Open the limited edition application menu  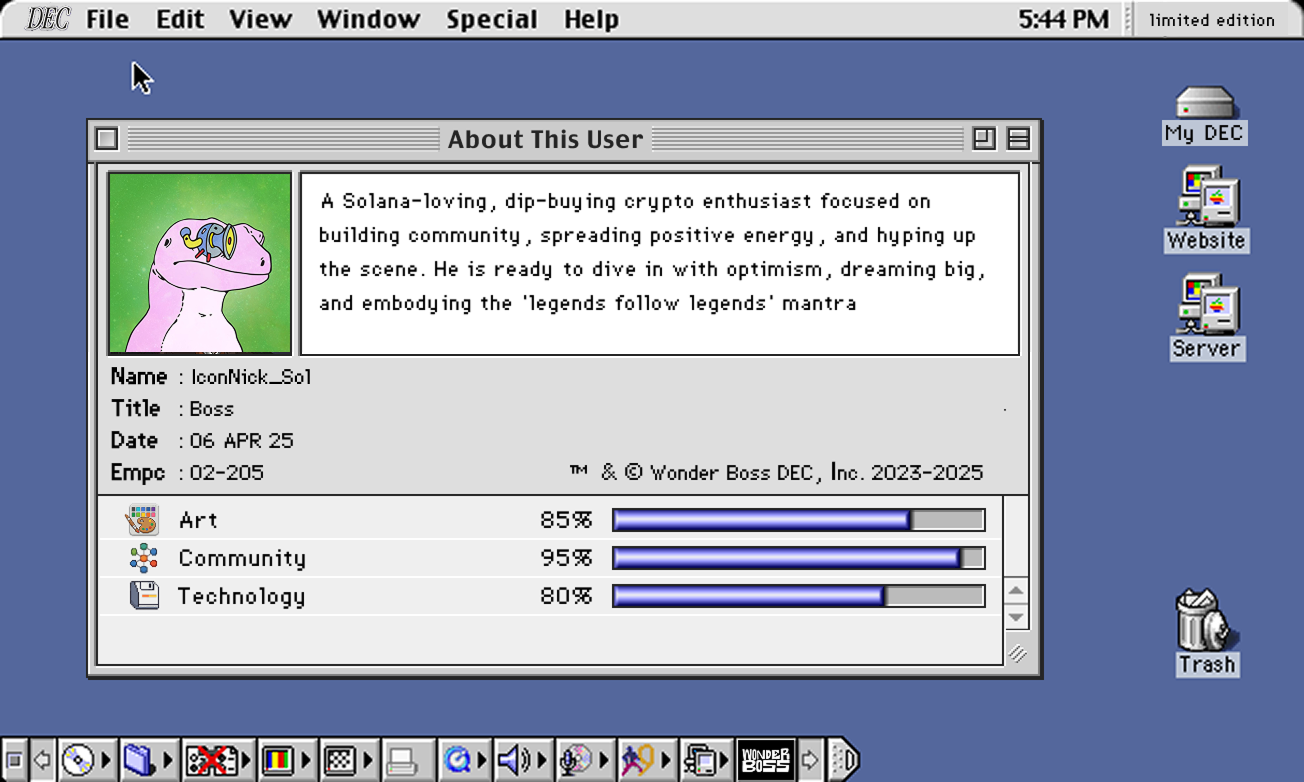[1212, 19]
